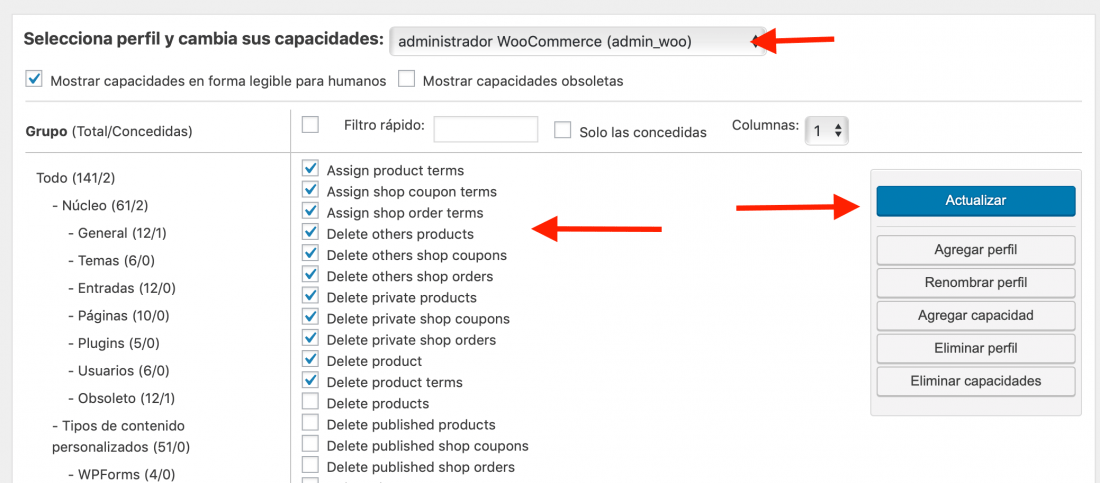Open the role selector dropdown admin_woo
Screen dimensions: 1100x483
coord(577,41)
